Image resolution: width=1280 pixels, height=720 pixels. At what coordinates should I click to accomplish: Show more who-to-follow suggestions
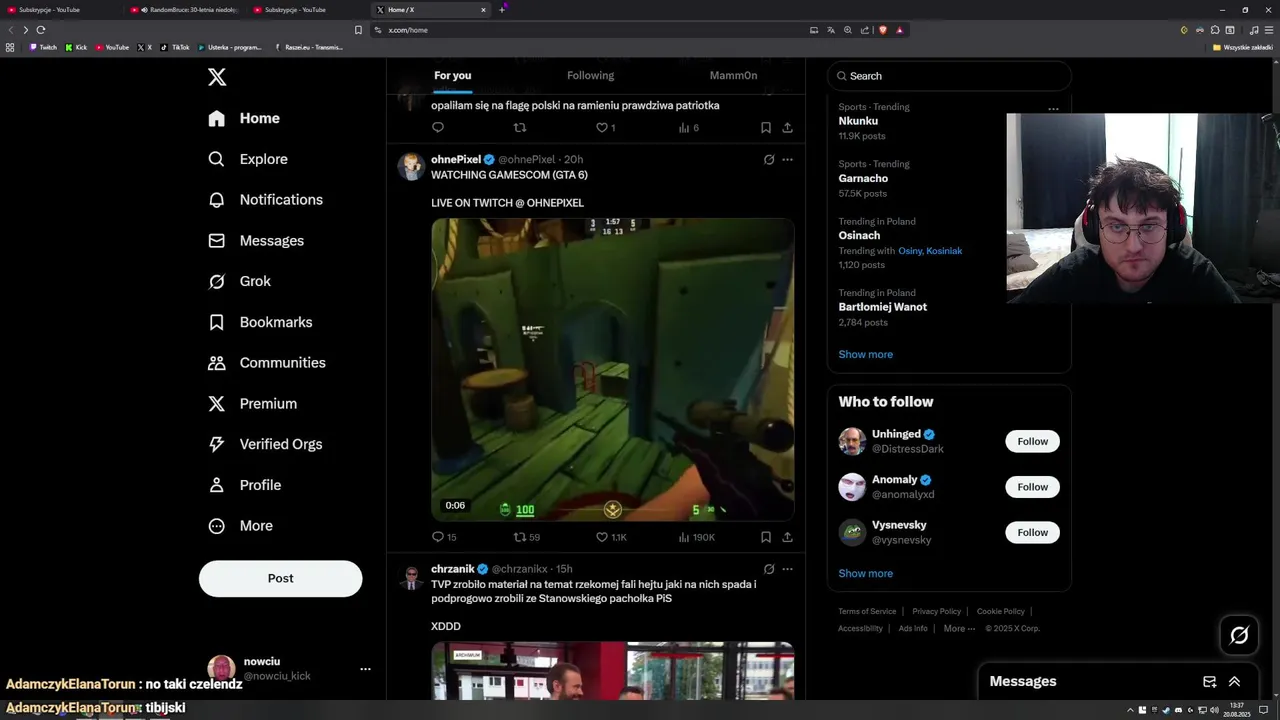click(x=866, y=573)
